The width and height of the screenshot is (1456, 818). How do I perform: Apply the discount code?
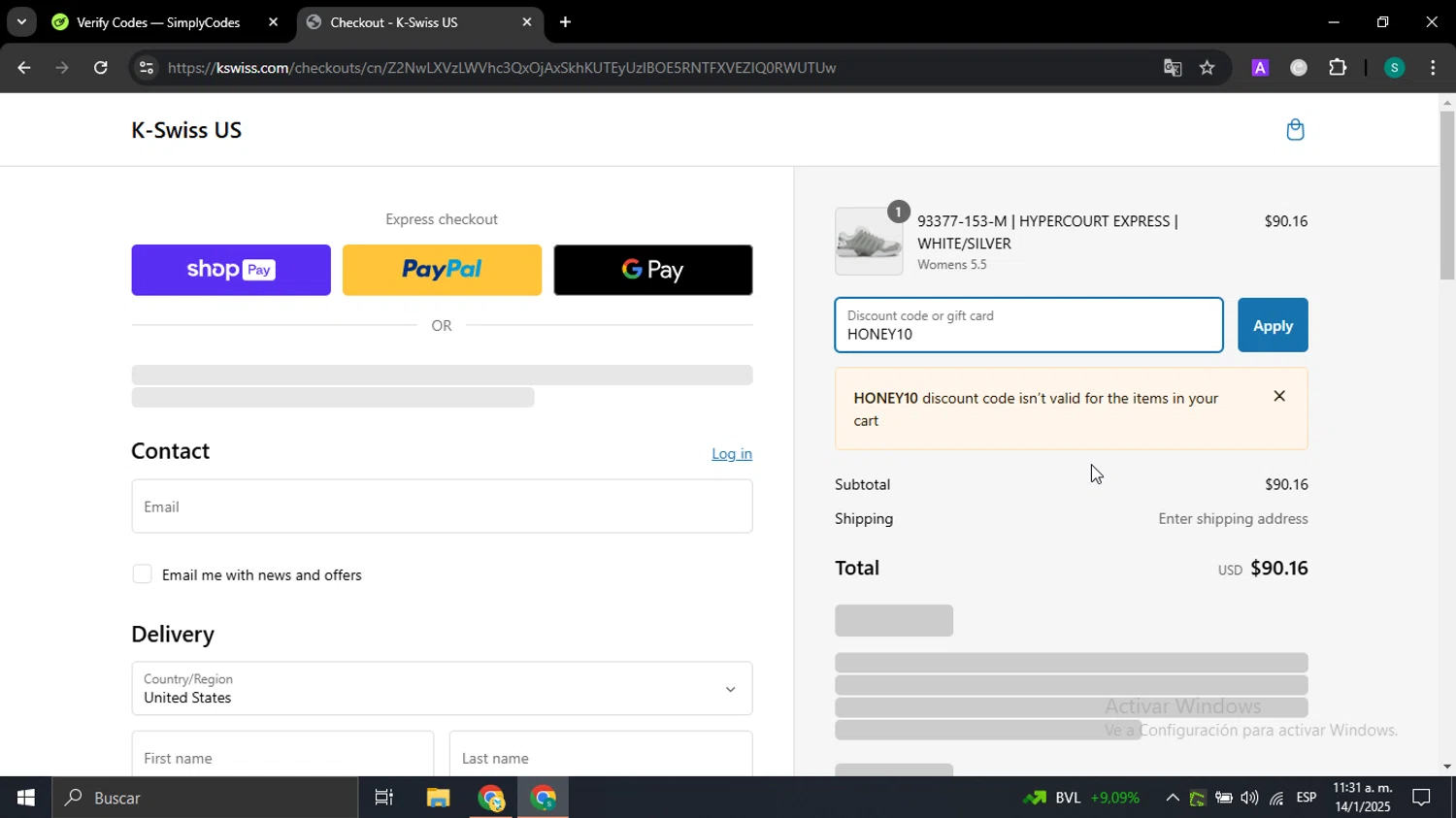click(1273, 325)
